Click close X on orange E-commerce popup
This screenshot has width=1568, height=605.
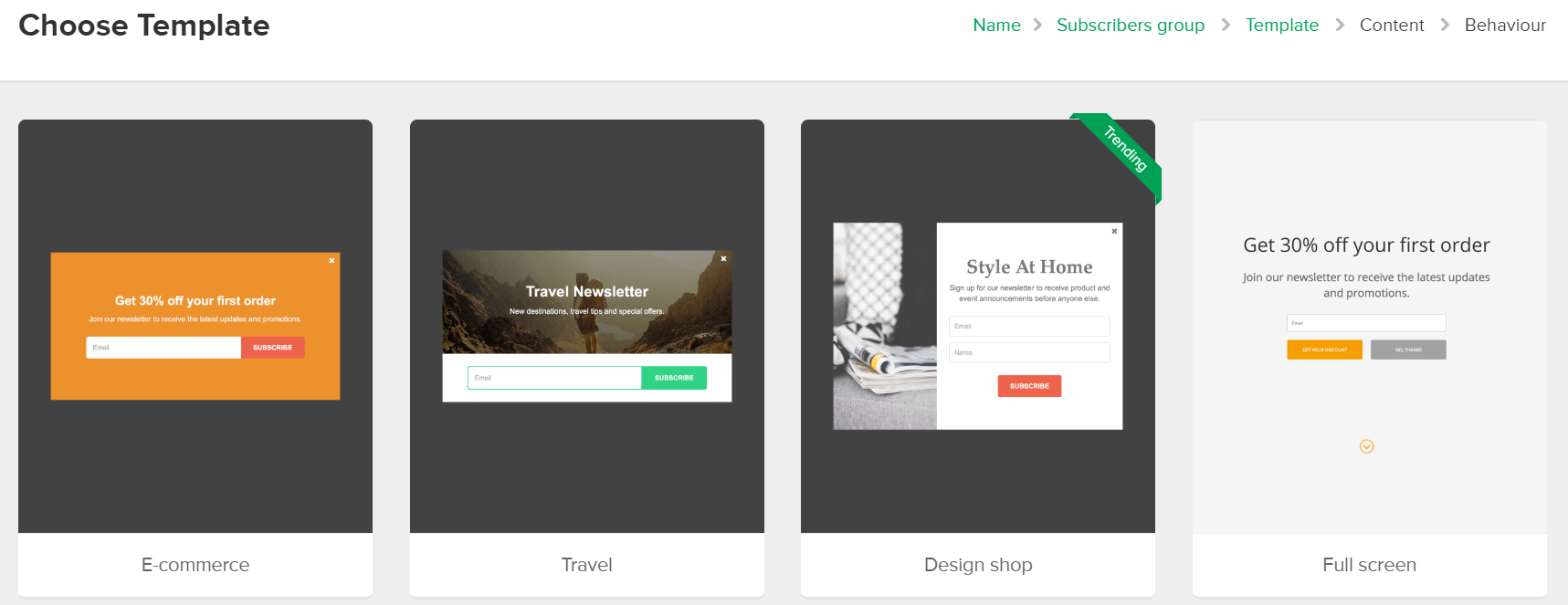(331, 261)
